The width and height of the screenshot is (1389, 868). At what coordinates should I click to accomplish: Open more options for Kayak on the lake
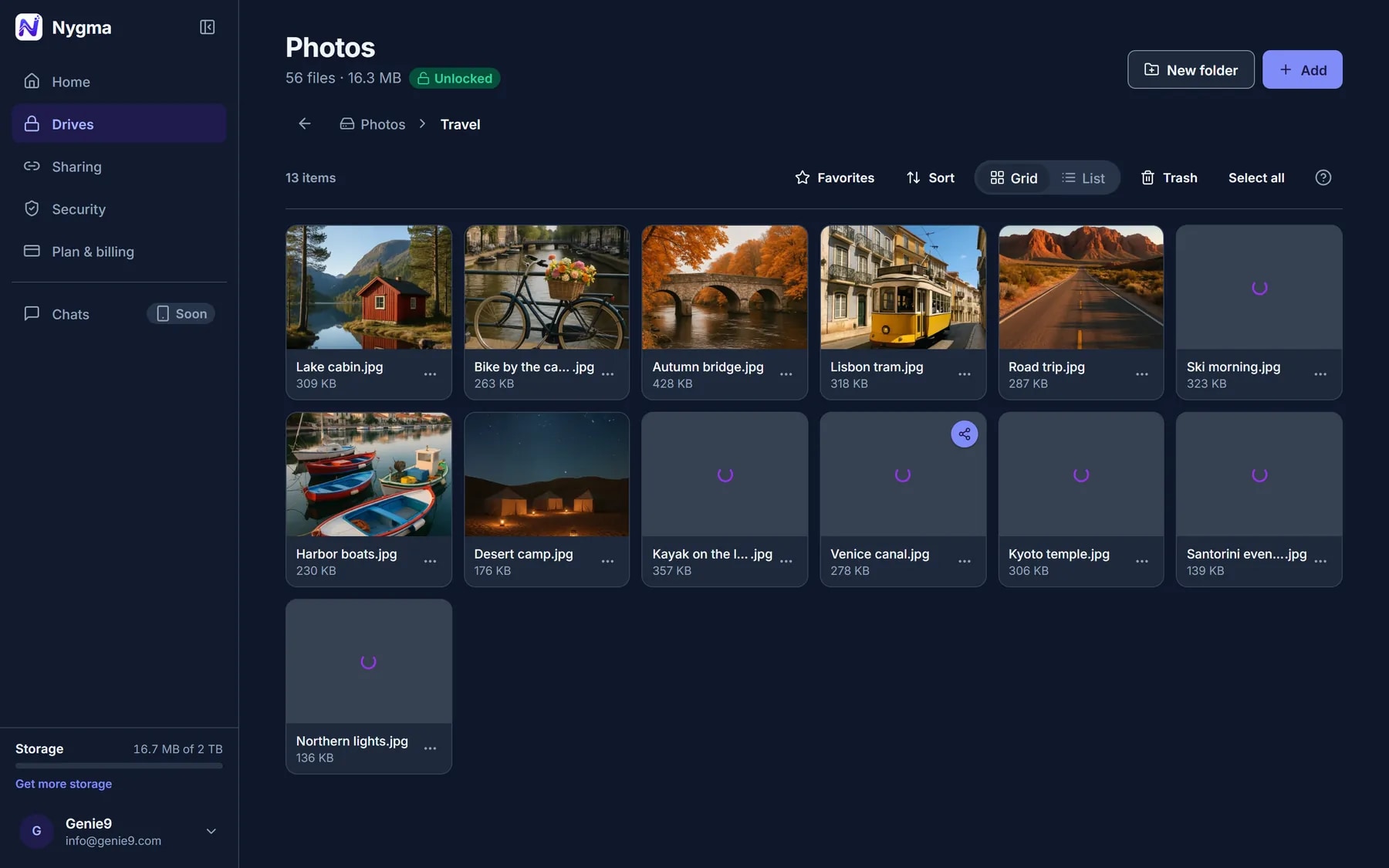786,562
